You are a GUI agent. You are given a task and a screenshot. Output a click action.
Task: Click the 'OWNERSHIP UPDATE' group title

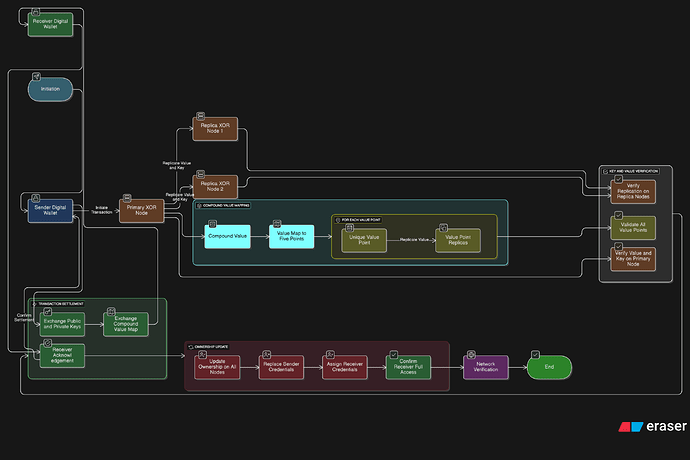pos(211,347)
